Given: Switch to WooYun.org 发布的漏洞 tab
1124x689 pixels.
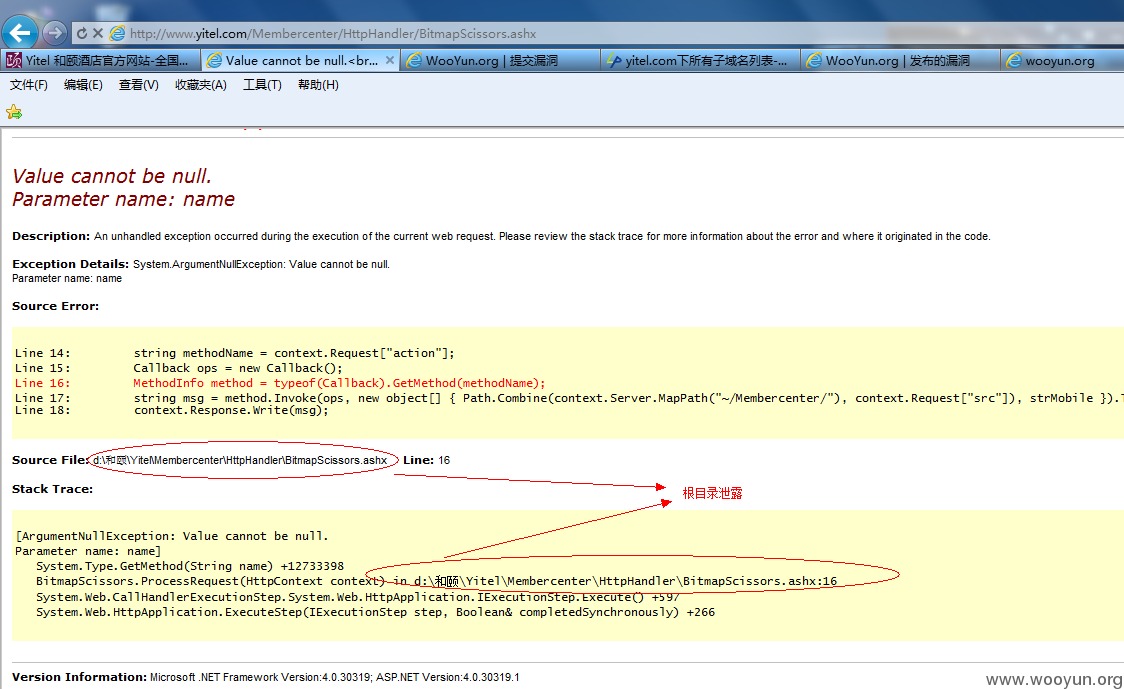Looking at the screenshot, I should [900, 60].
